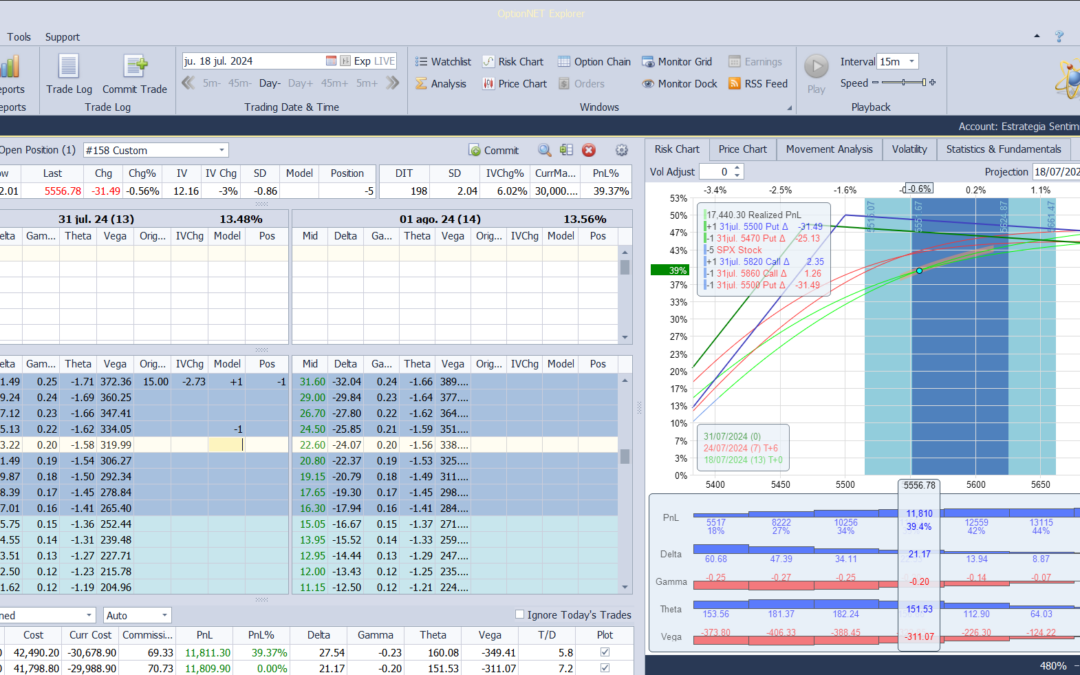Viewport: 1080px width, 675px height.
Task: Click the Play playback button
Action: coord(816,74)
